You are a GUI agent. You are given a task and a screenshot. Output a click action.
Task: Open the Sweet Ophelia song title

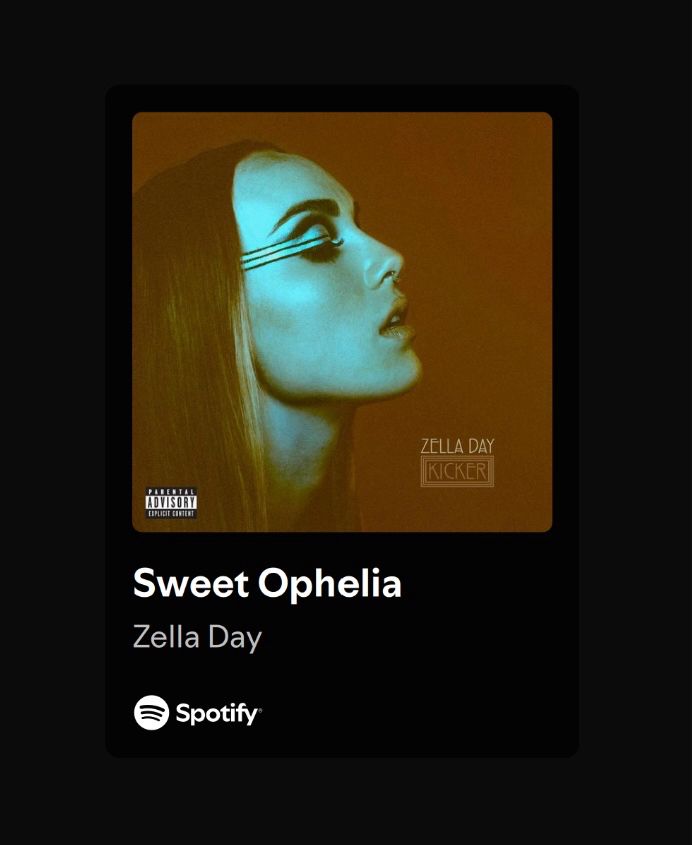pyautogui.click(x=267, y=584)
